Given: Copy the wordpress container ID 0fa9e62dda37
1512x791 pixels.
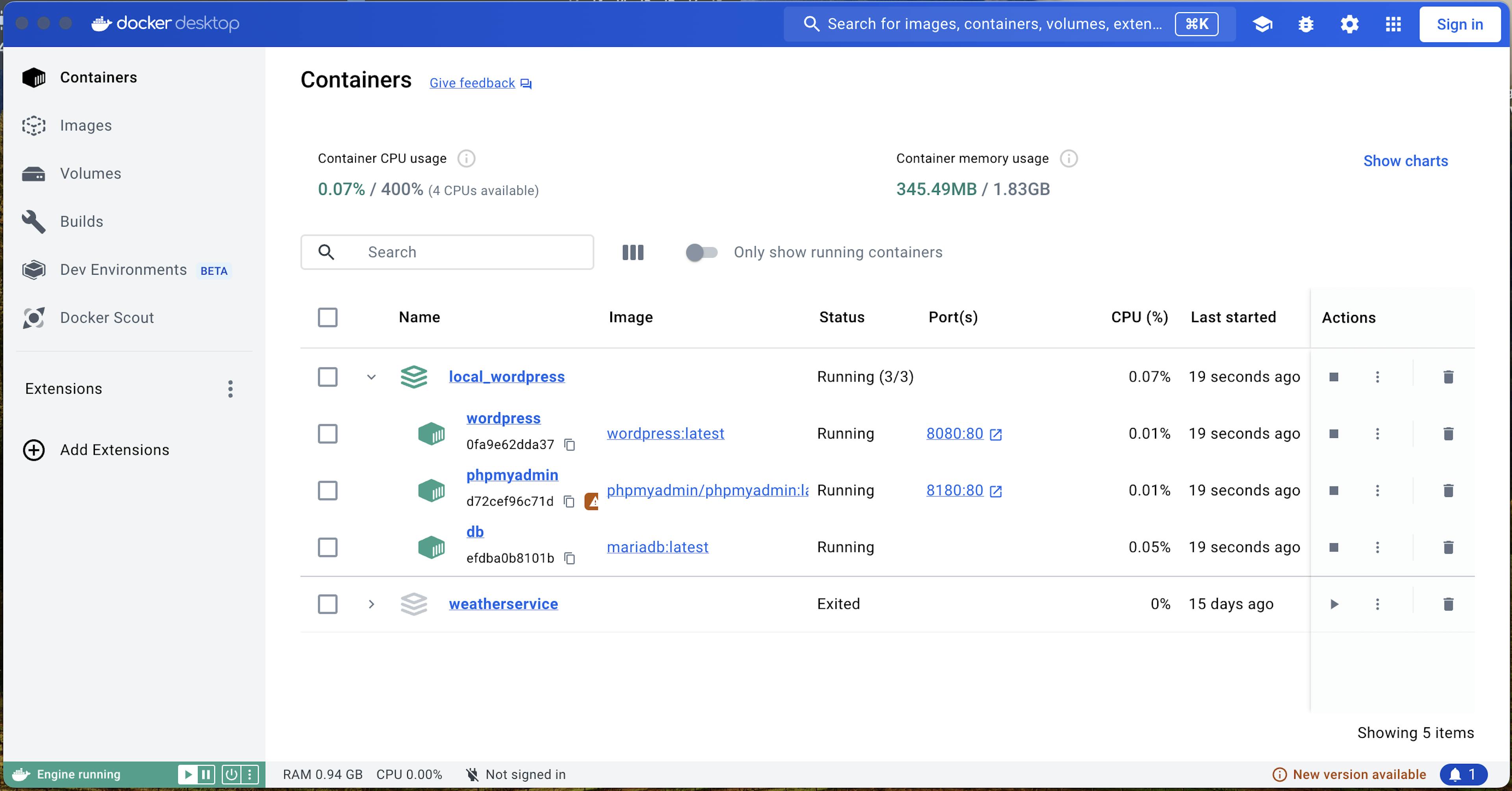Looking at the screenshot, I should [569, 445].
